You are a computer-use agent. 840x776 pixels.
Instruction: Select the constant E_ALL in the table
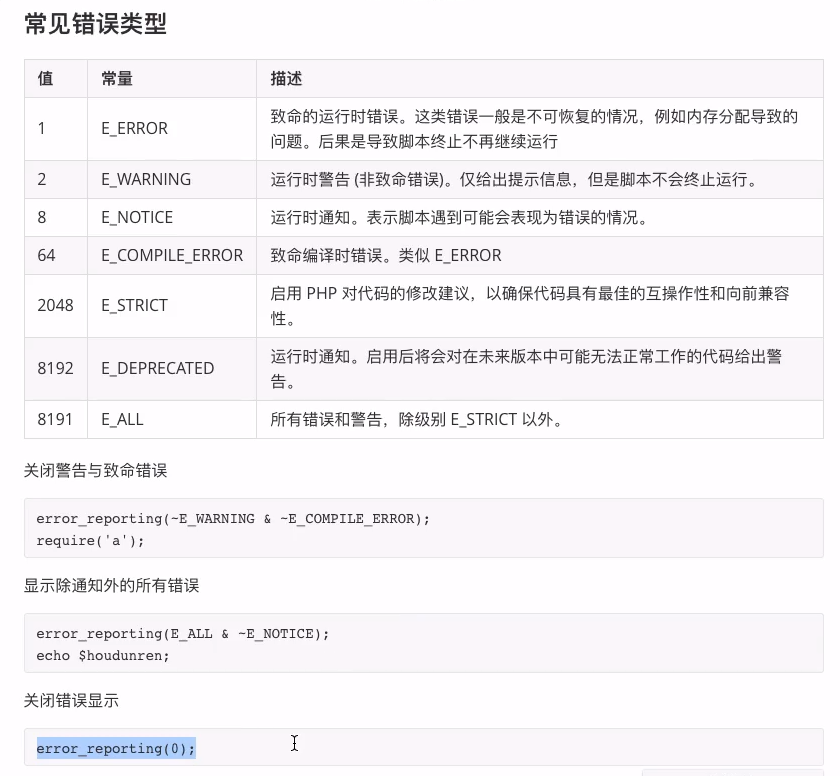(x=122, y=419)
